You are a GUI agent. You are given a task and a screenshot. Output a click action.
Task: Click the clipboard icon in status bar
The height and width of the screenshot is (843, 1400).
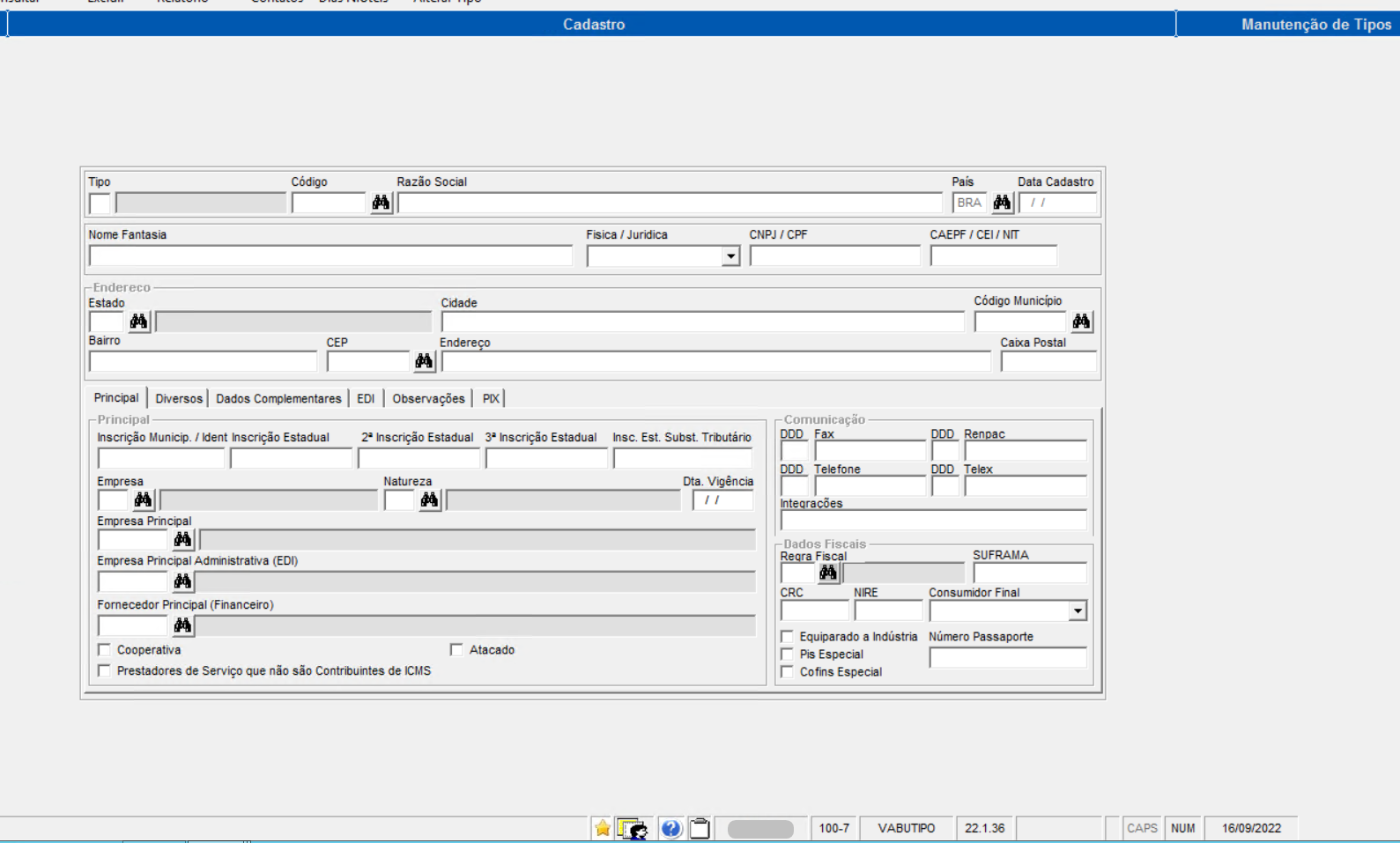point(700,828)
